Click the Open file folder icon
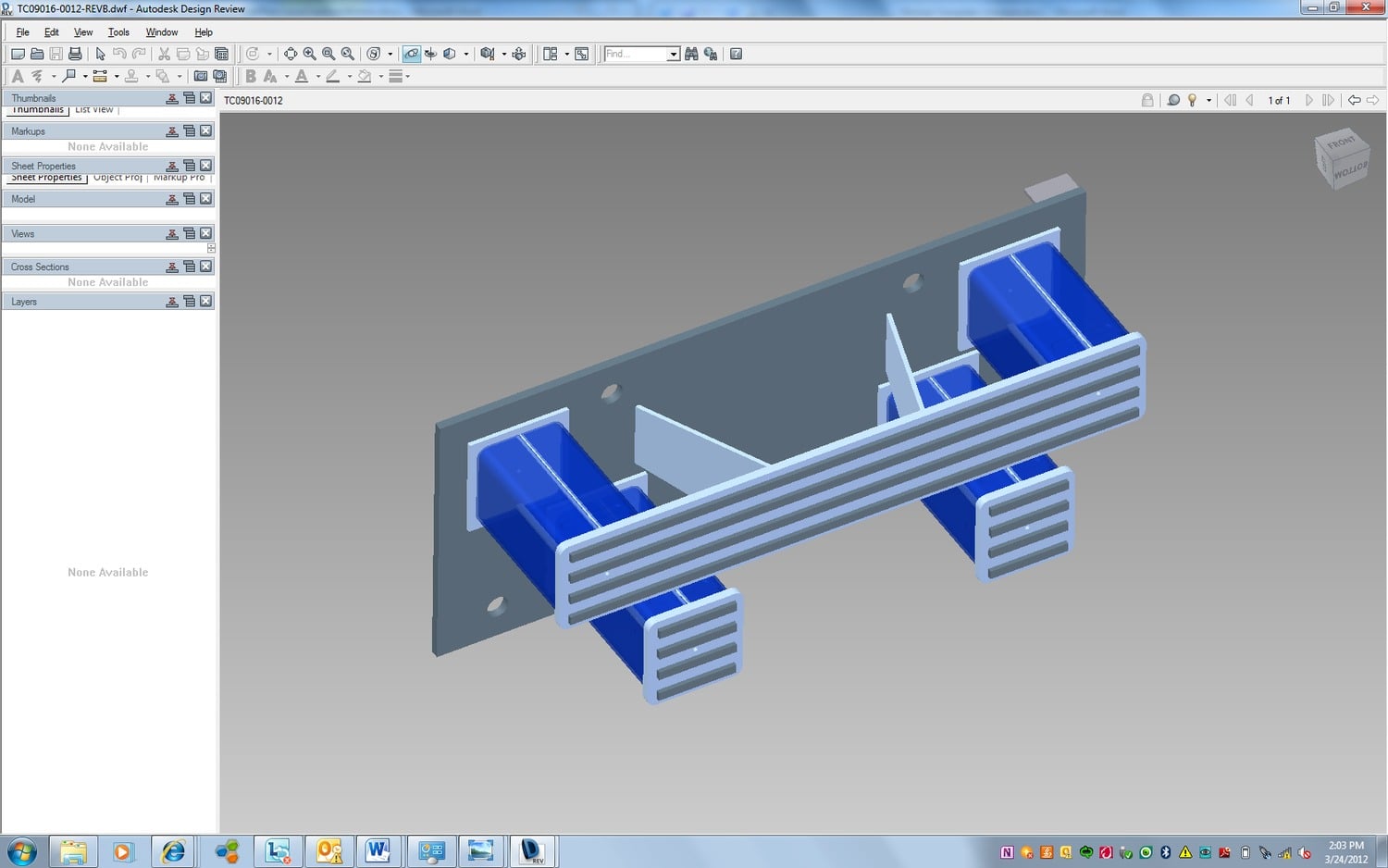The width and height of the screenshot is (1388, 868). click(x=37, y=54)
